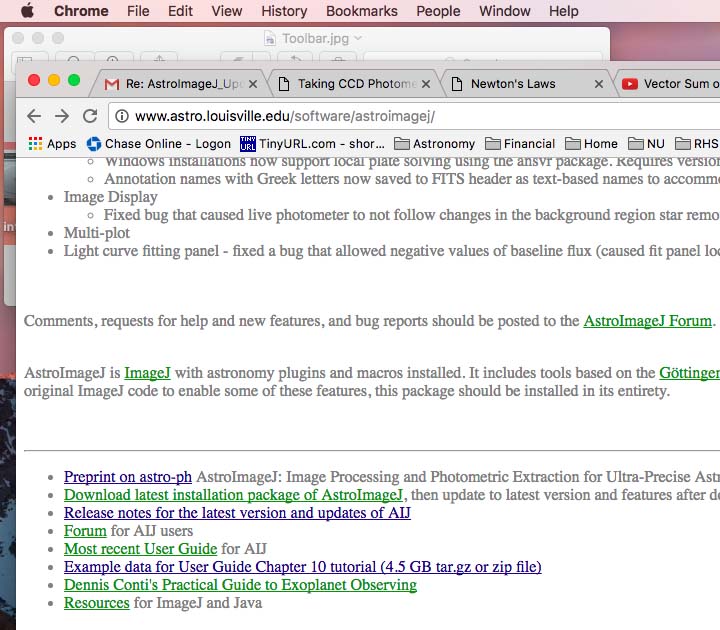Switch to the Vector Sum YouTube tab

670,84
